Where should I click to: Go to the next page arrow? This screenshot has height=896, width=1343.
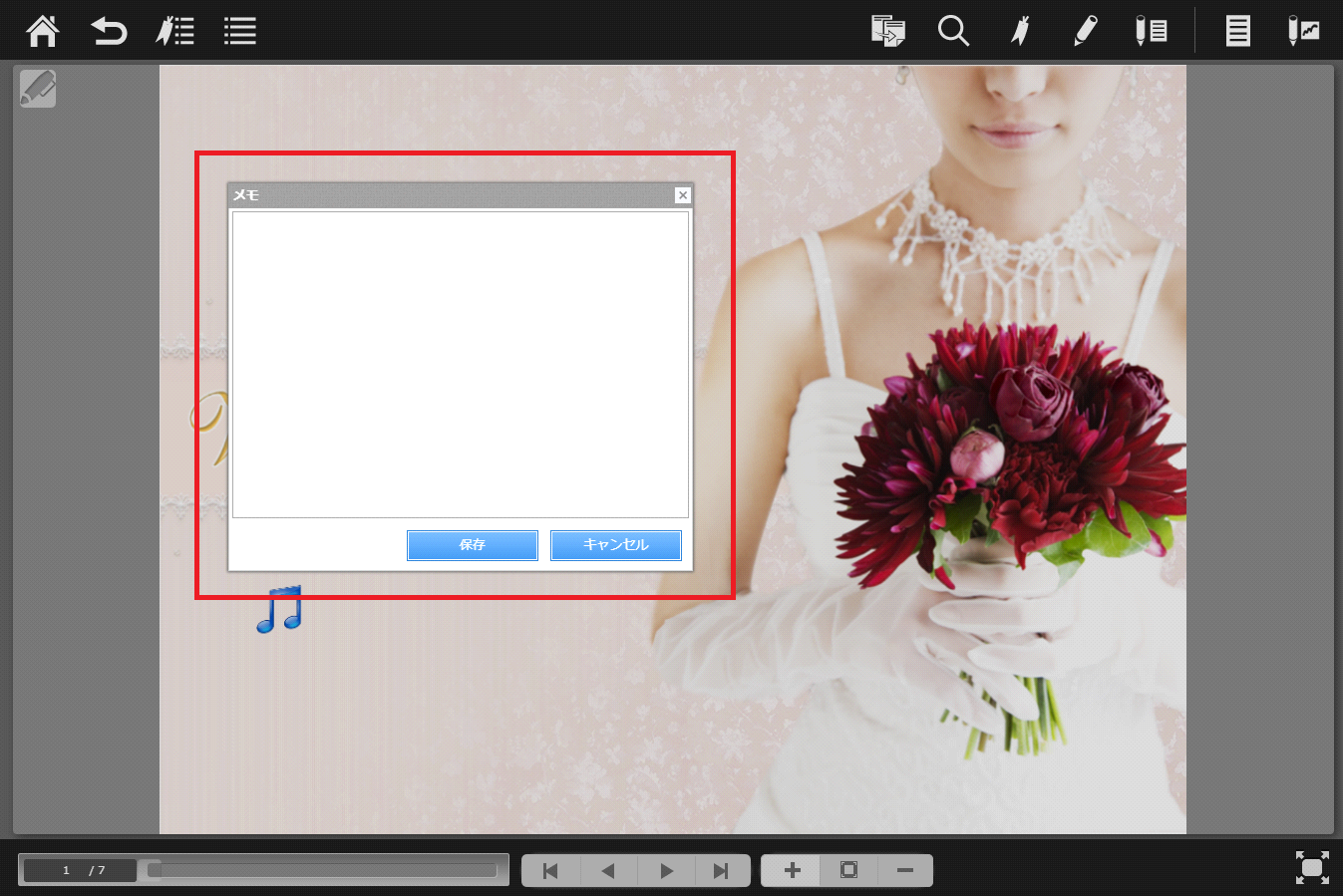click(666, 871)
